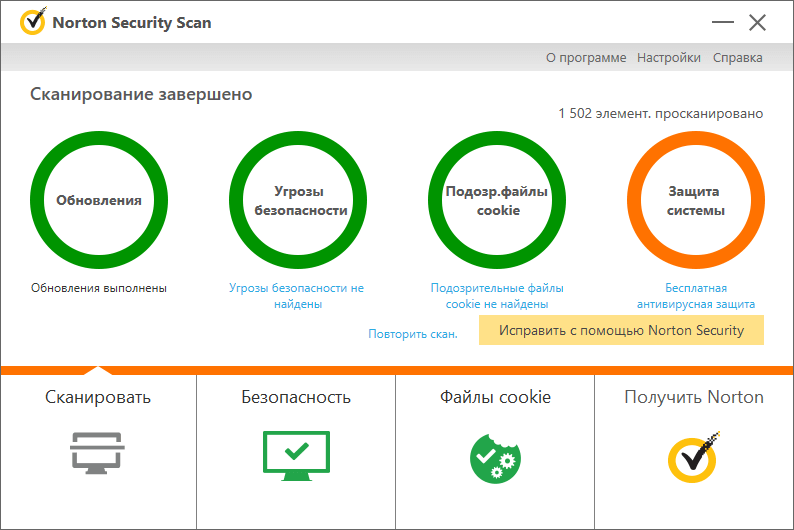Click the green cookie icon

(495, 455)
